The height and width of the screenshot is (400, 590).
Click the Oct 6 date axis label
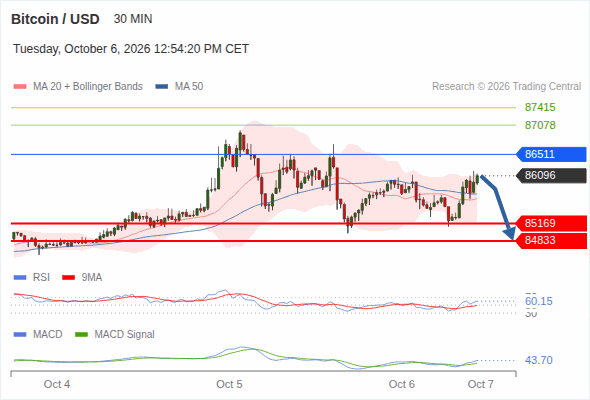(x=401, y=384)
